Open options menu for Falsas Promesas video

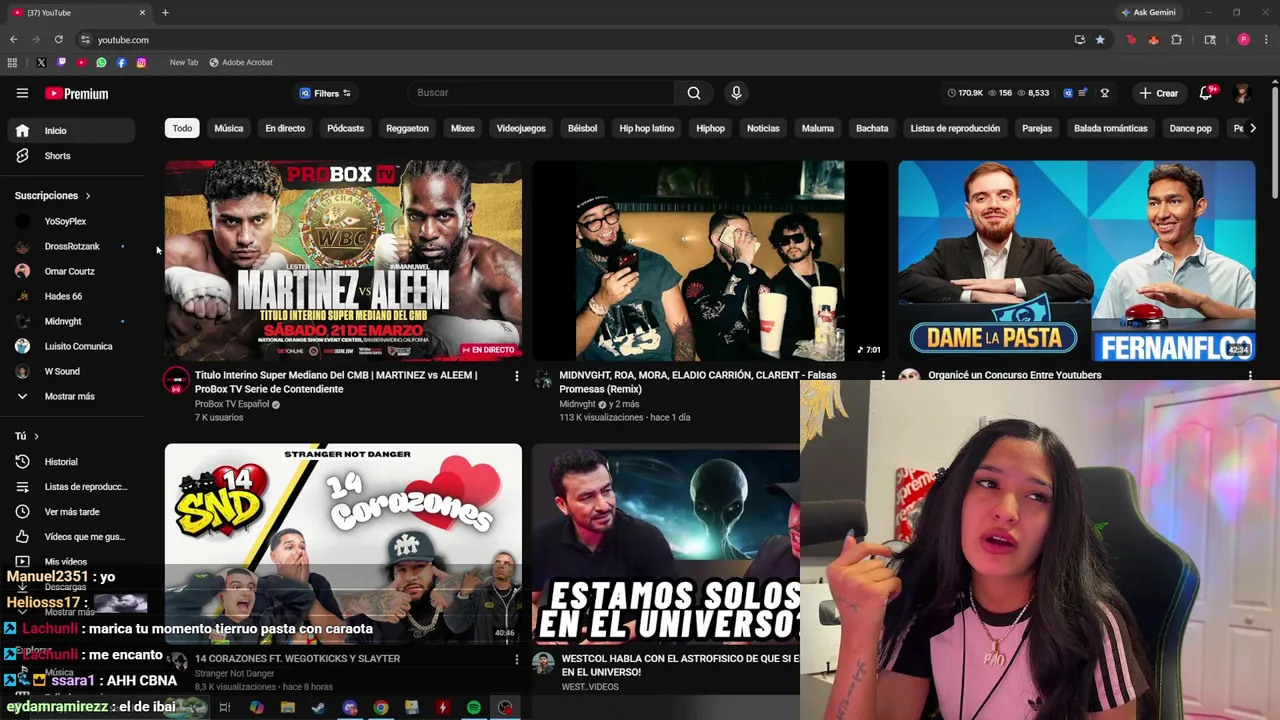[883, 376]
